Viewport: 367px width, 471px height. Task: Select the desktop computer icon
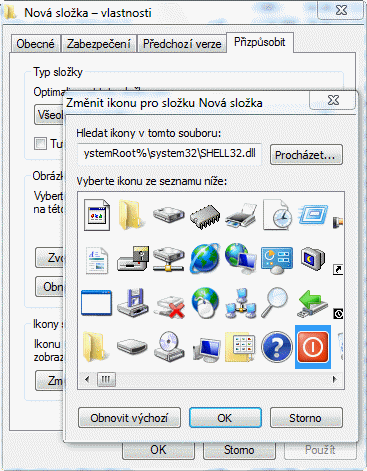[206, 349]
